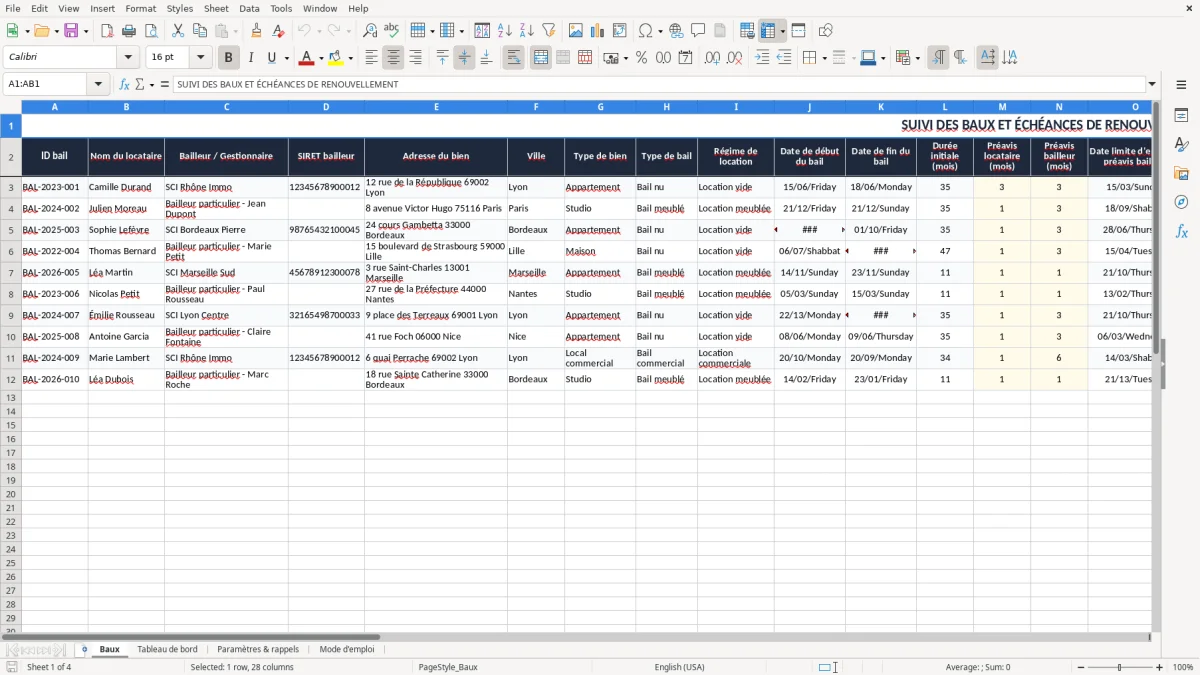This screenshot has width=1200, height=675.
Task: Toggle Left-to-Right paragraph direction
Action: (x=938, y=58)
